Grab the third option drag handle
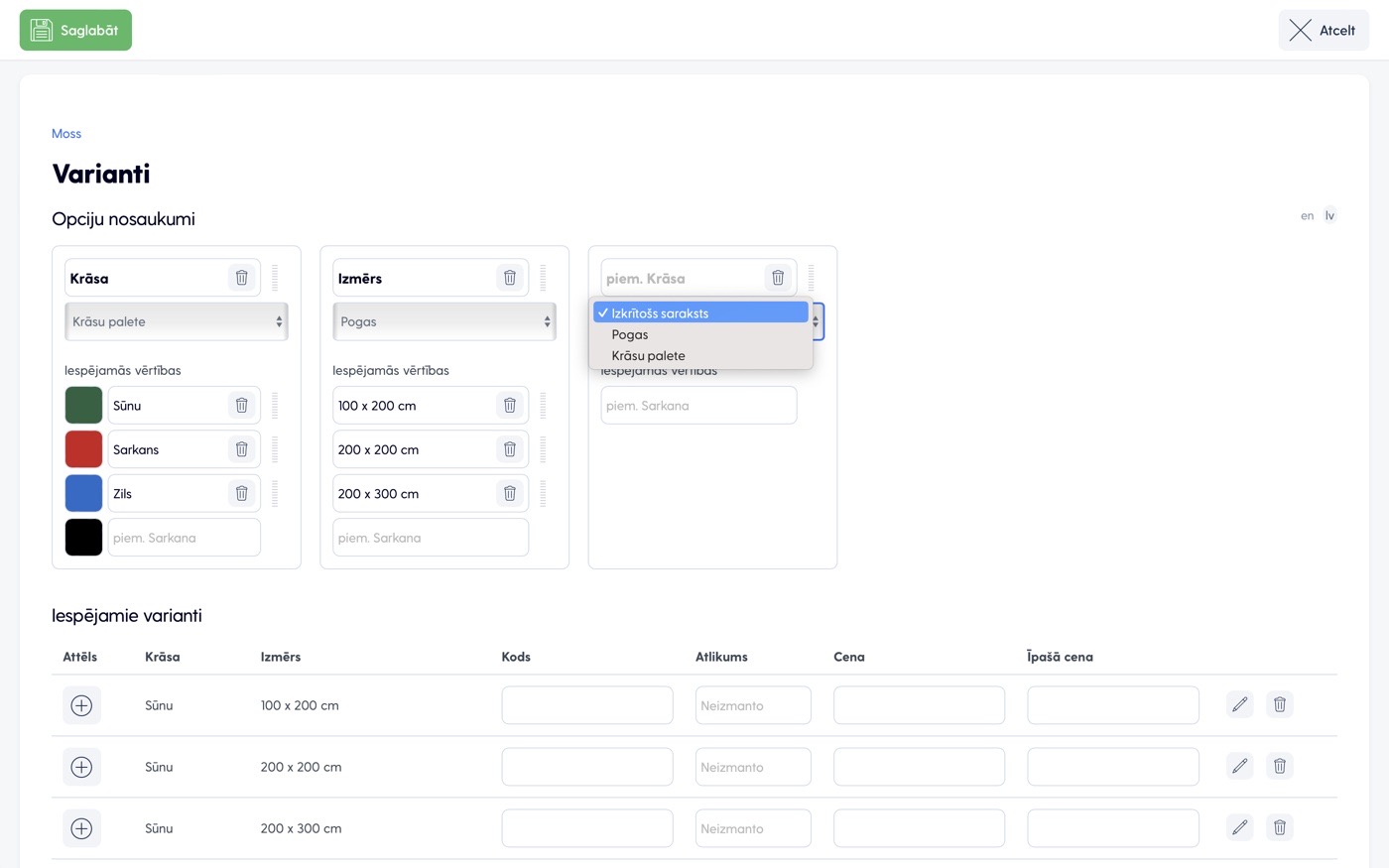1389x868 pixels. click(811, 278)
